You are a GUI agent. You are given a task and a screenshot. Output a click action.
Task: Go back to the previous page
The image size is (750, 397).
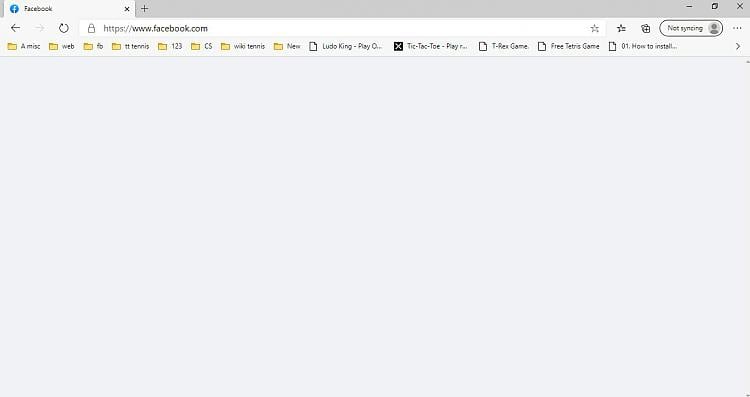coord(15,28)
